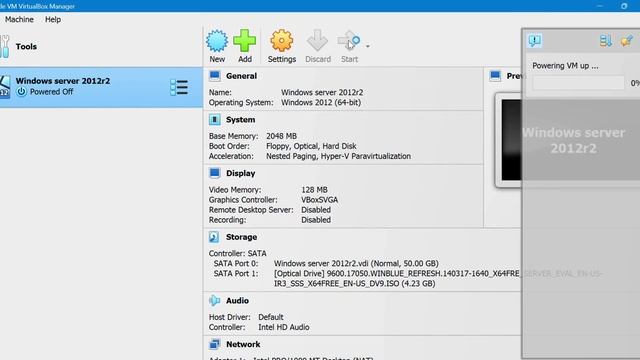Click the 128 MB video memory value

[x=314, y=190]
